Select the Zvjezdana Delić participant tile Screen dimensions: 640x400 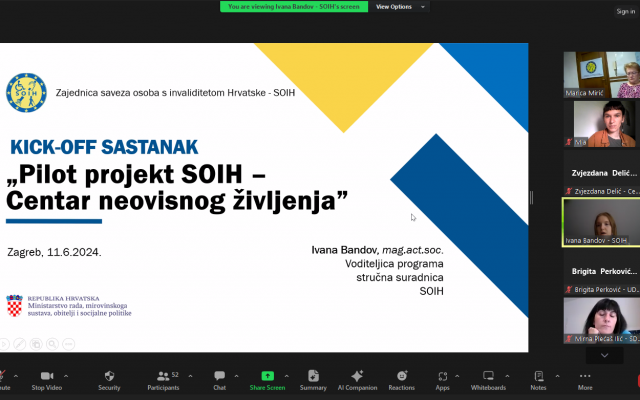tap(602, 173)
